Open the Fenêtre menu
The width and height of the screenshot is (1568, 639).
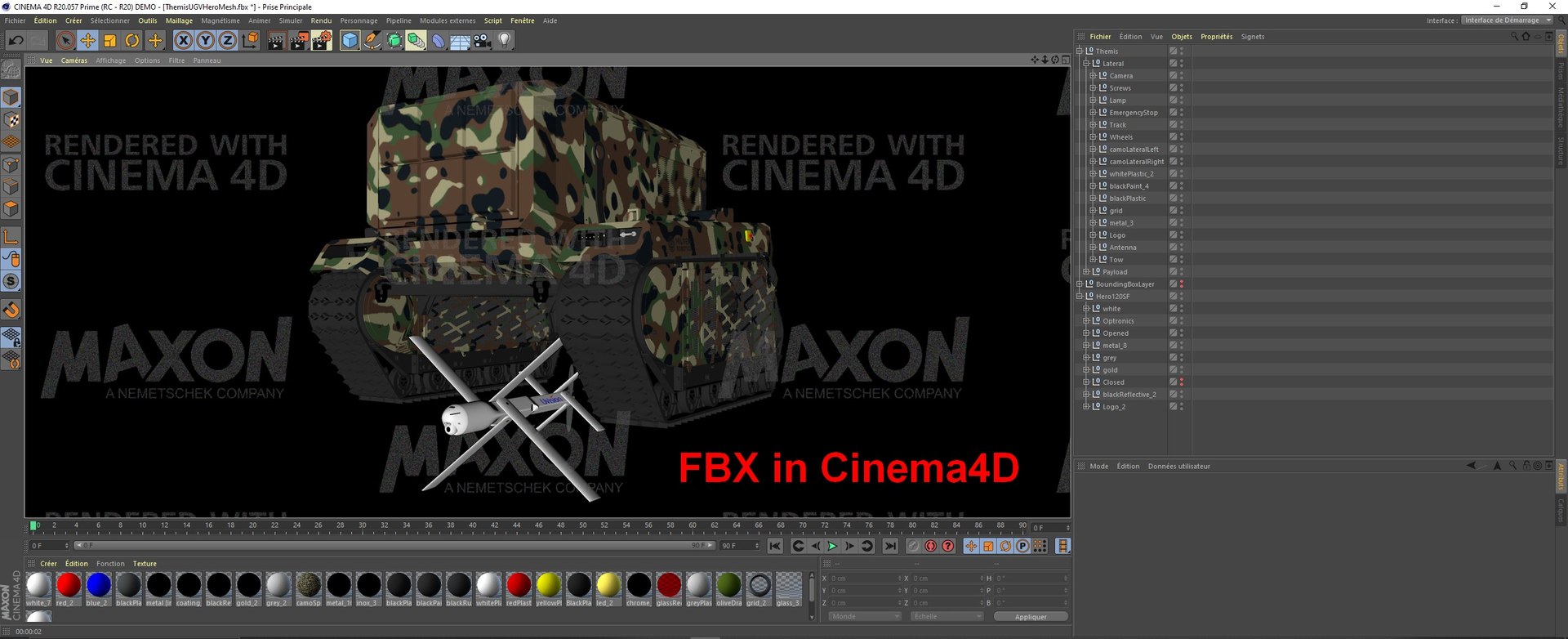tap(523, 20)
